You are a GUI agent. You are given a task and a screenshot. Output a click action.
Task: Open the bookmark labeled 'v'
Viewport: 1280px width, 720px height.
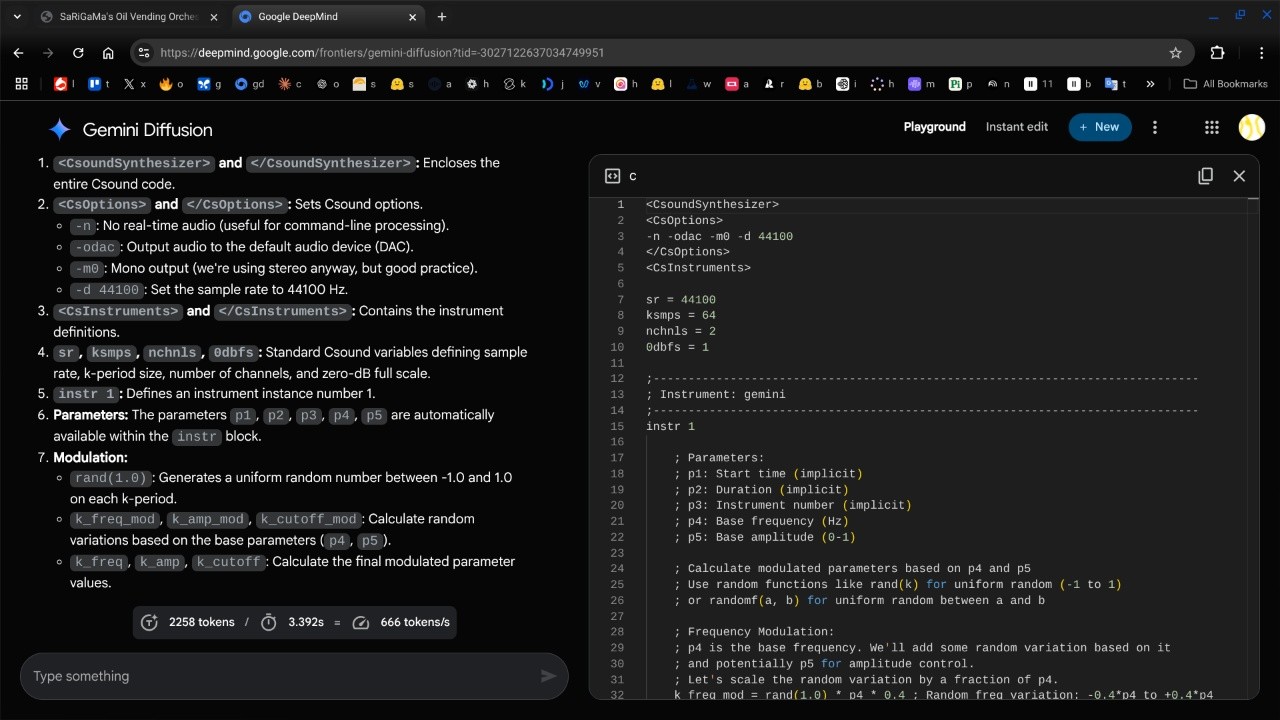click(x=589, y=84)
